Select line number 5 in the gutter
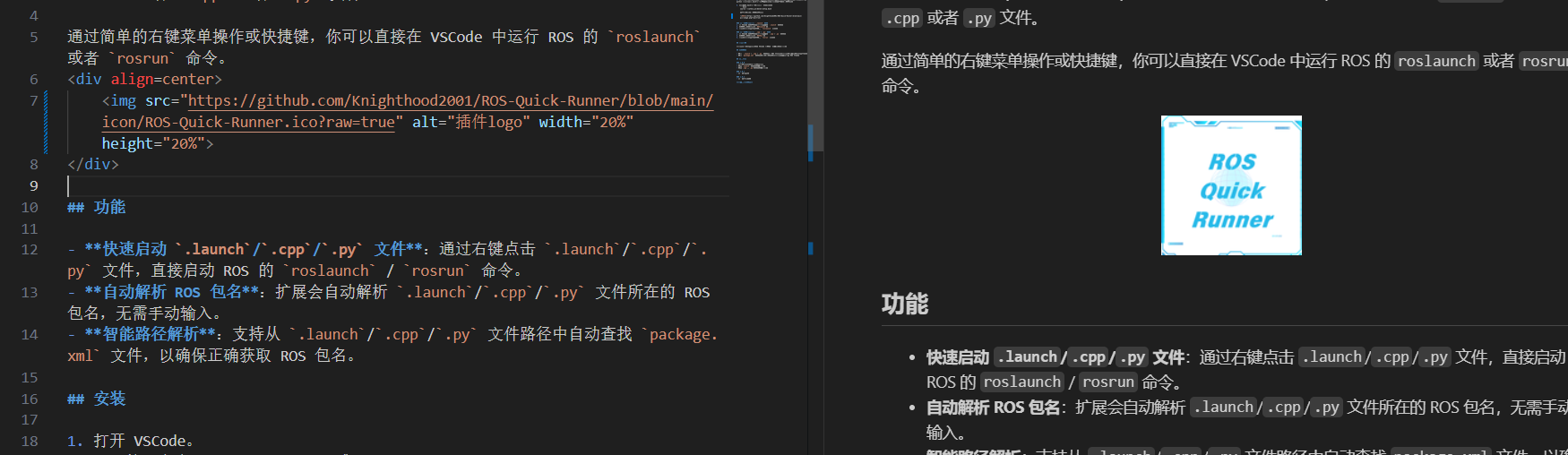This screenshot has height=455, width=1568. point(34,37)
